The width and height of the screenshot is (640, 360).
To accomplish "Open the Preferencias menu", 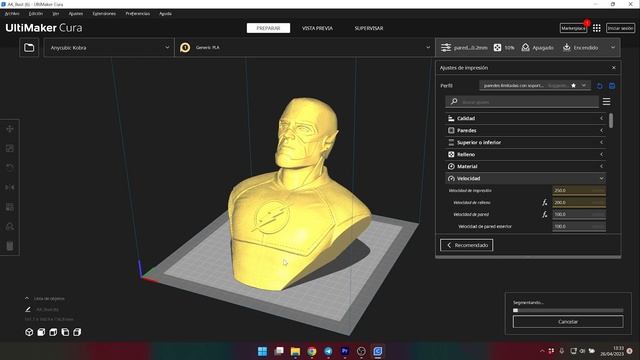I will pos(138,13).
